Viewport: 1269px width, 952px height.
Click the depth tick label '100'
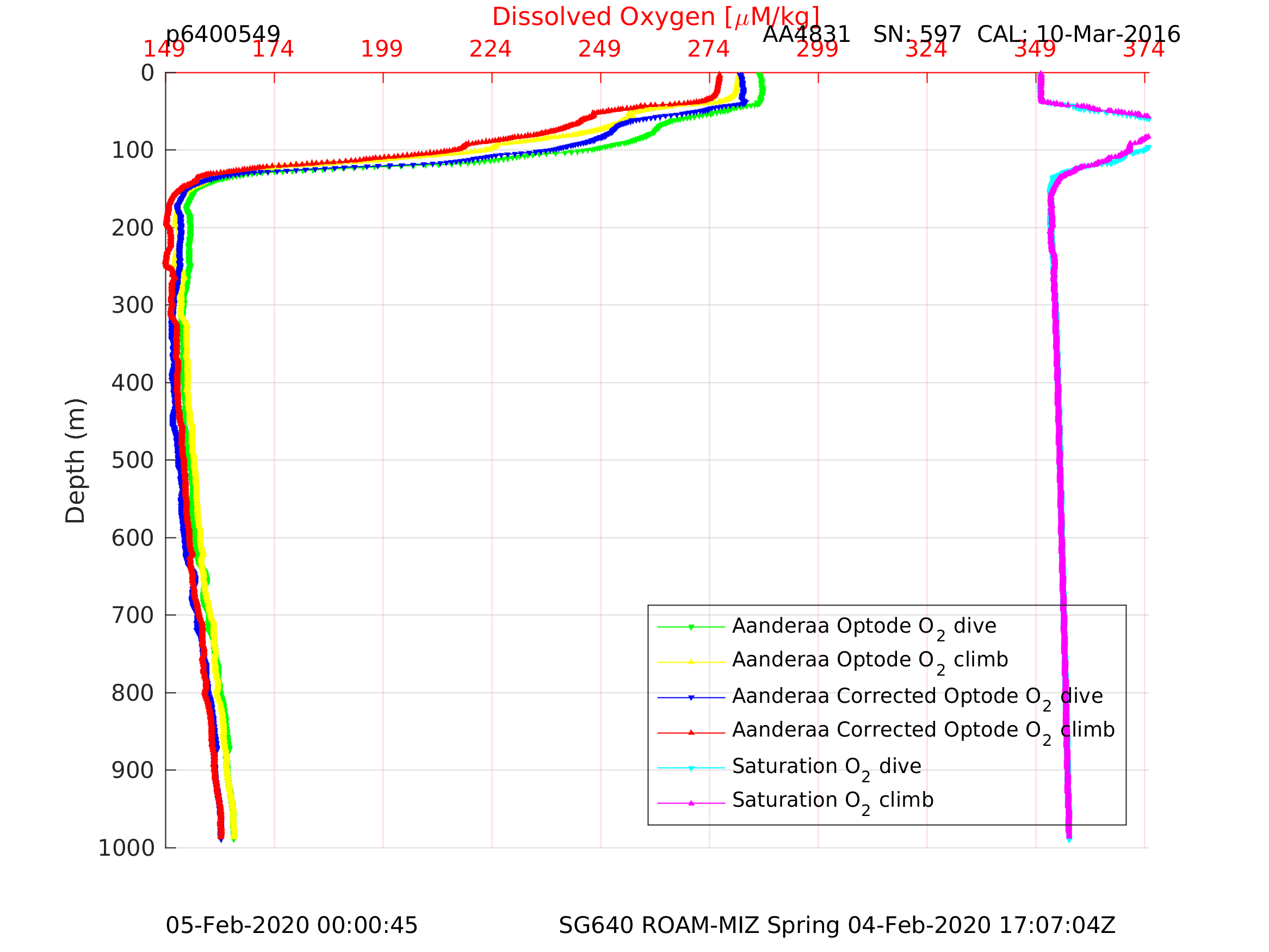133,150
